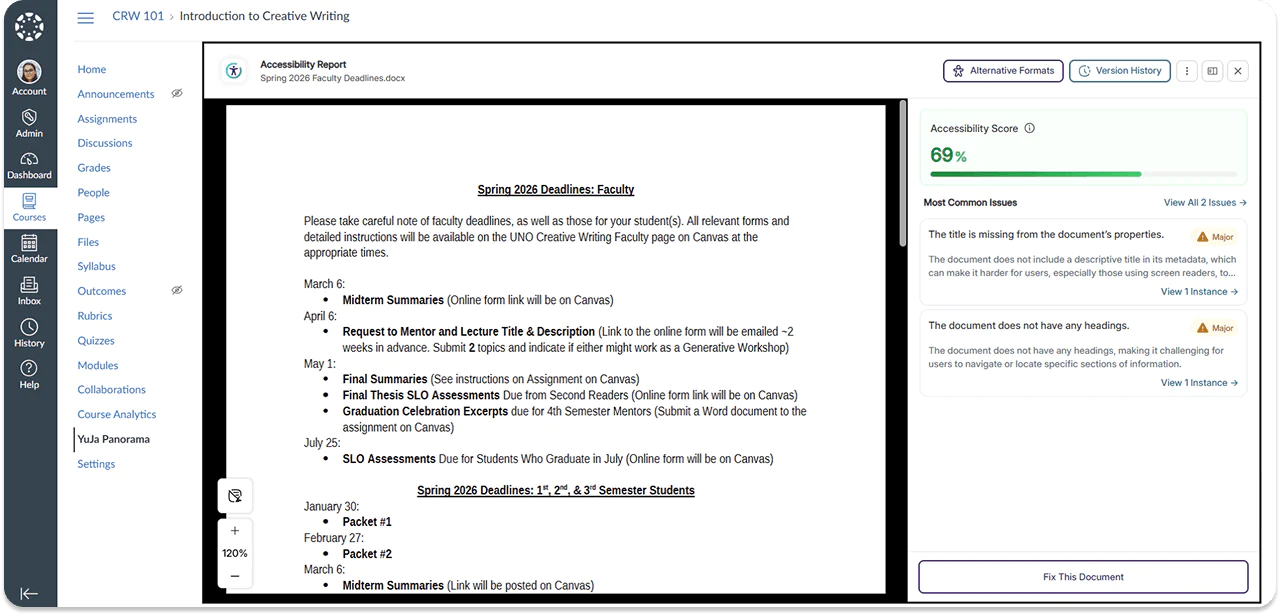
Task: View 1 Instance for no headings issue
Action: [1199, 383]
